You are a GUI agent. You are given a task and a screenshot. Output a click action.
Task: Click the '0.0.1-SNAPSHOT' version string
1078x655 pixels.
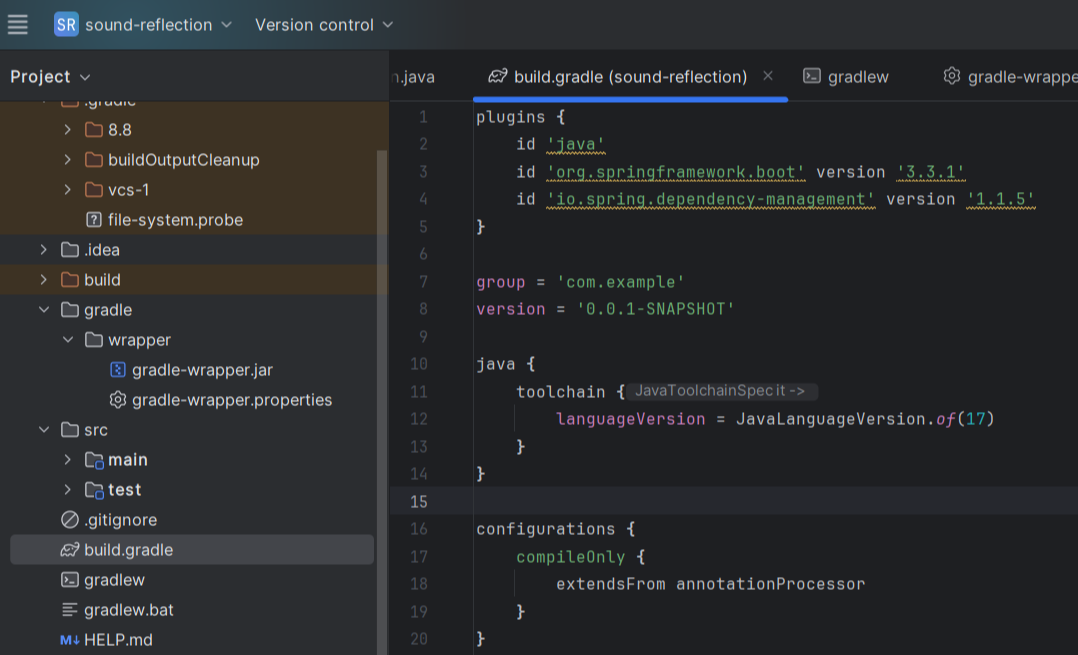[656, 309]
